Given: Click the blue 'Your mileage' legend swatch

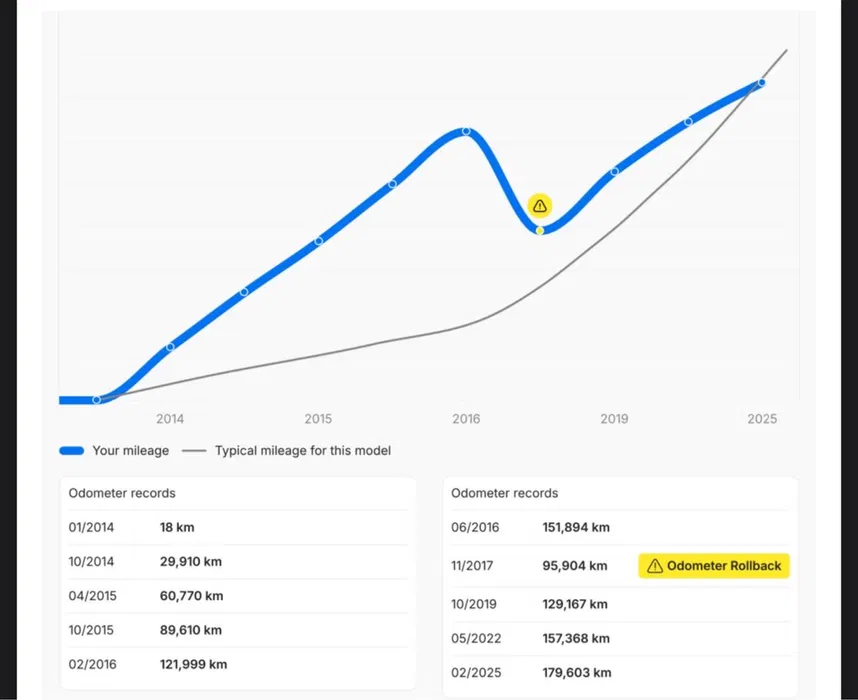Looking at the screenshot, I should click(71, 451).
